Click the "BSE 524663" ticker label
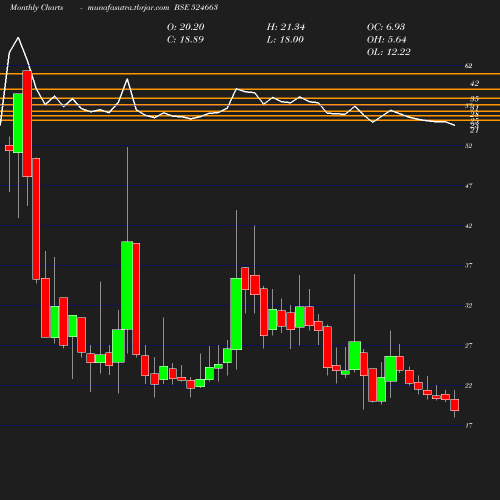This screenshot has width=500, height=500. pos(196,8)
